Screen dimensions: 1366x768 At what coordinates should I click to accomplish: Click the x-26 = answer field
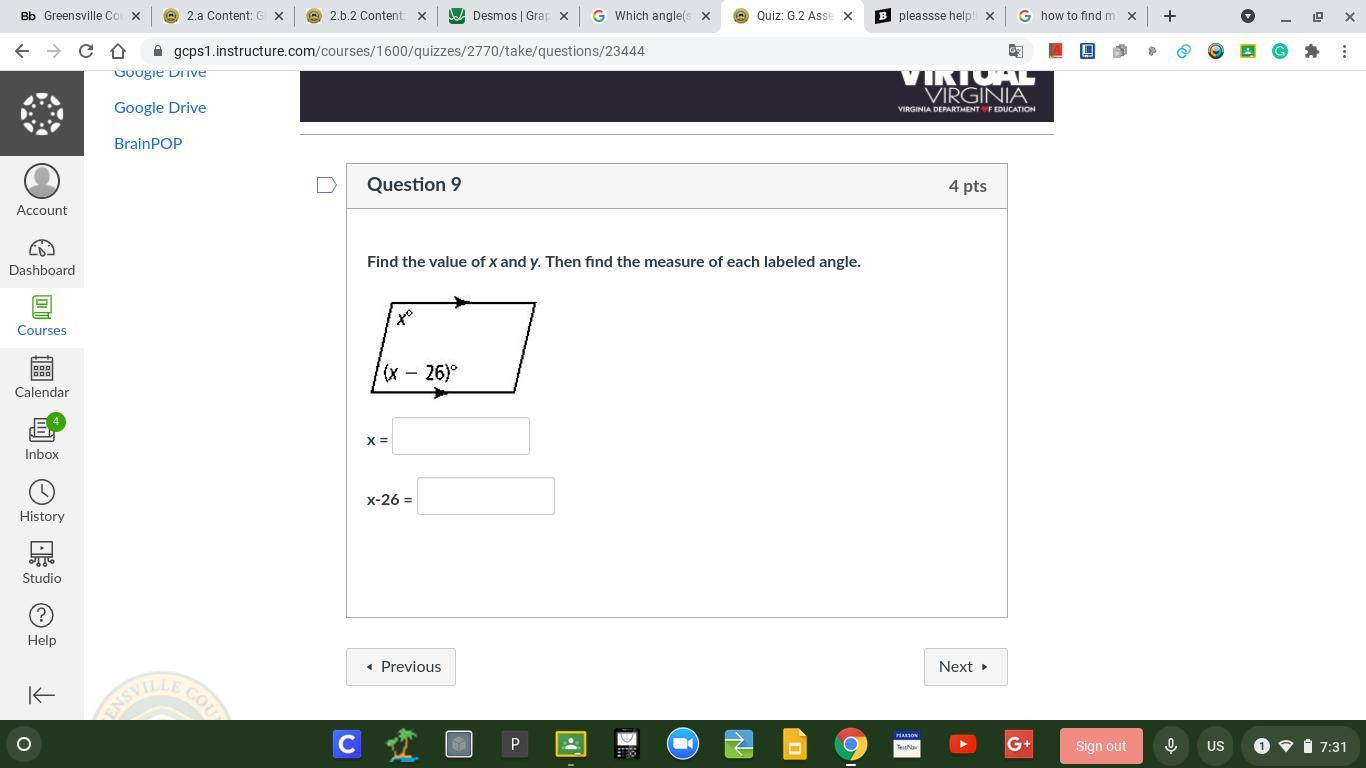486,496
